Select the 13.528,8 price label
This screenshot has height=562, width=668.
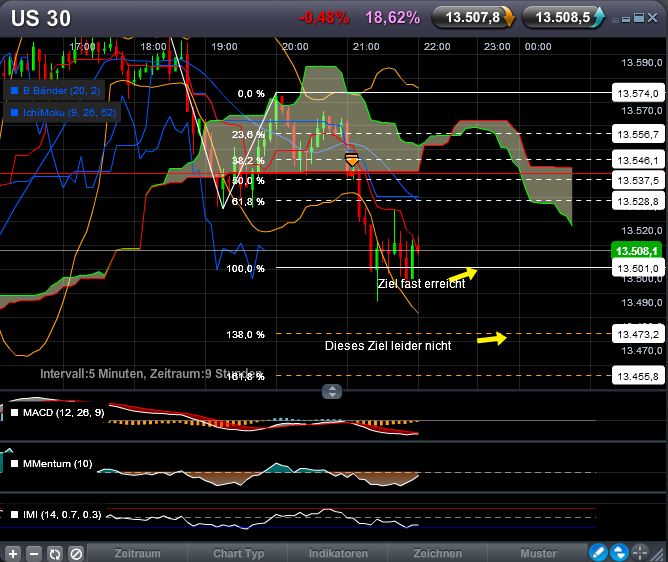(x=638, y=201)
